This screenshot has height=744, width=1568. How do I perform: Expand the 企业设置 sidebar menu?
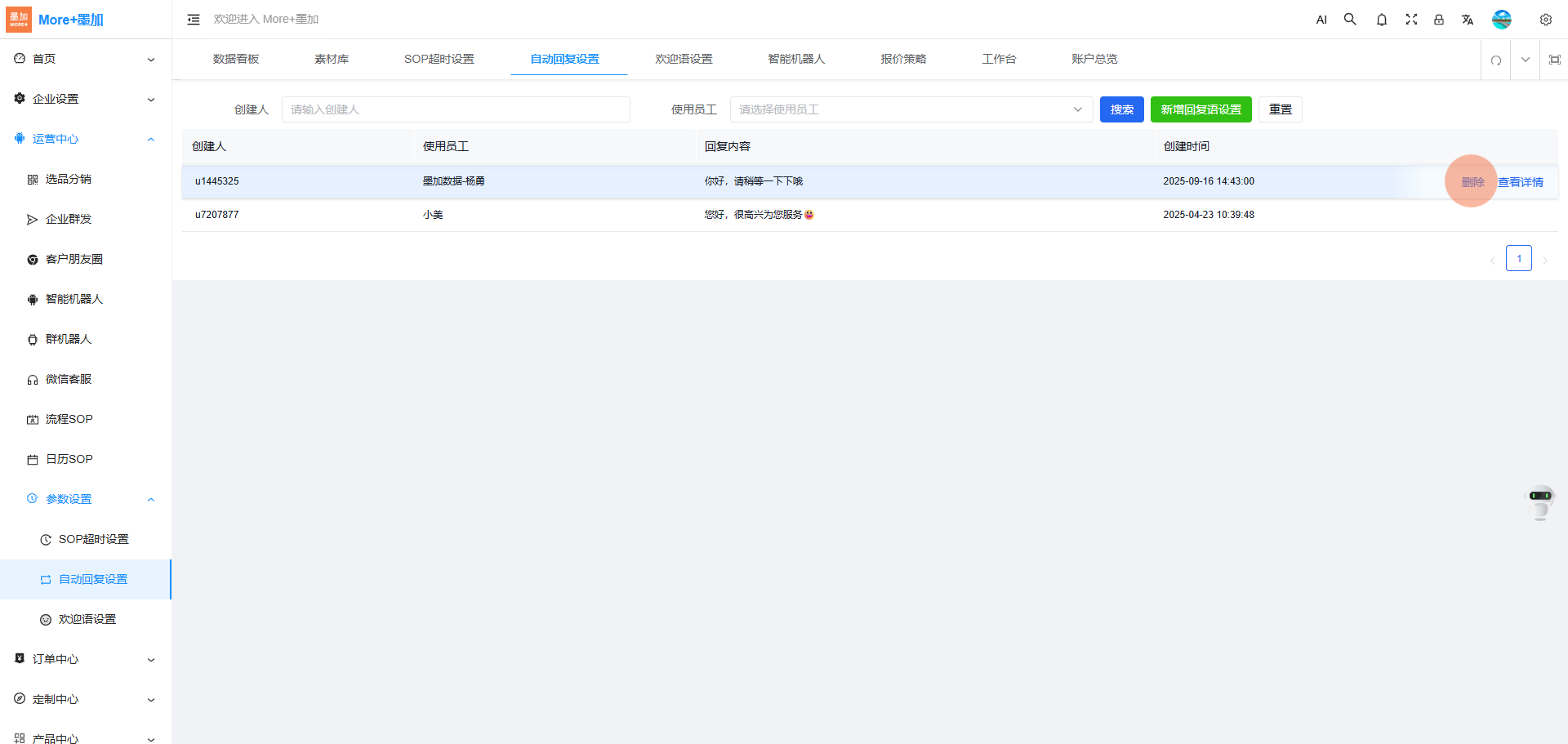[x=86, y=99]
